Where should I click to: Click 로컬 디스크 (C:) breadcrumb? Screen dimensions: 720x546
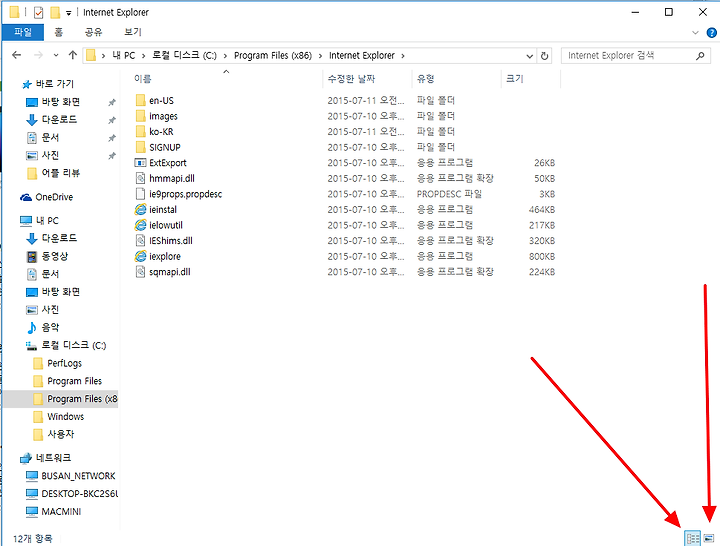[x=184, y=56]
